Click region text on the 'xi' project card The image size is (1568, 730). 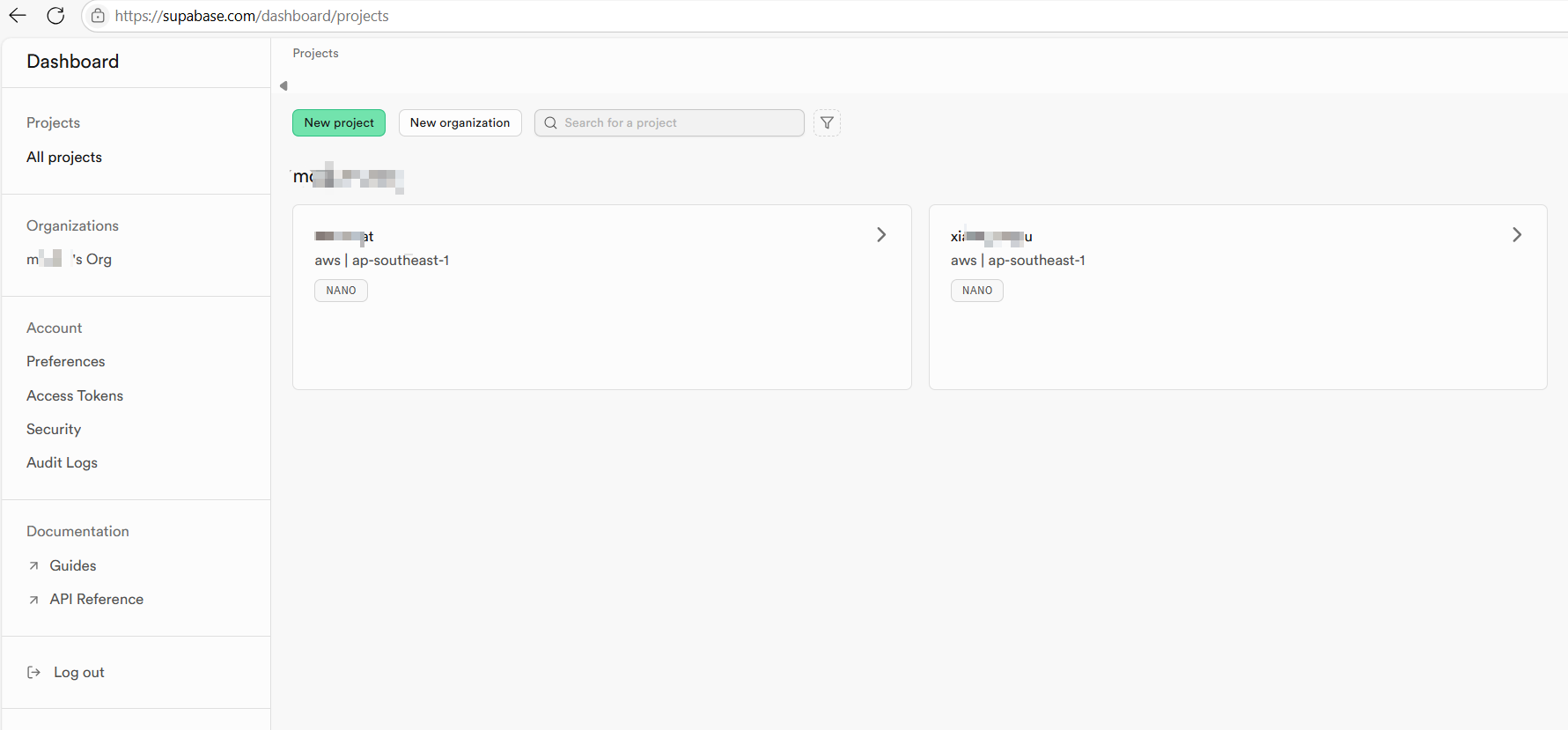(1018, 260)
